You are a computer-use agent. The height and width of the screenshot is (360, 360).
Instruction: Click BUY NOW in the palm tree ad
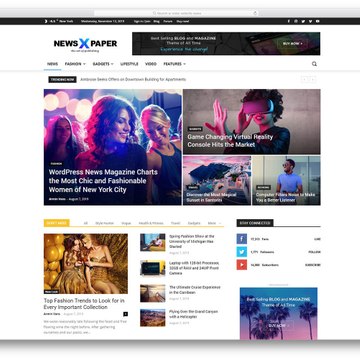click(279, 325)
